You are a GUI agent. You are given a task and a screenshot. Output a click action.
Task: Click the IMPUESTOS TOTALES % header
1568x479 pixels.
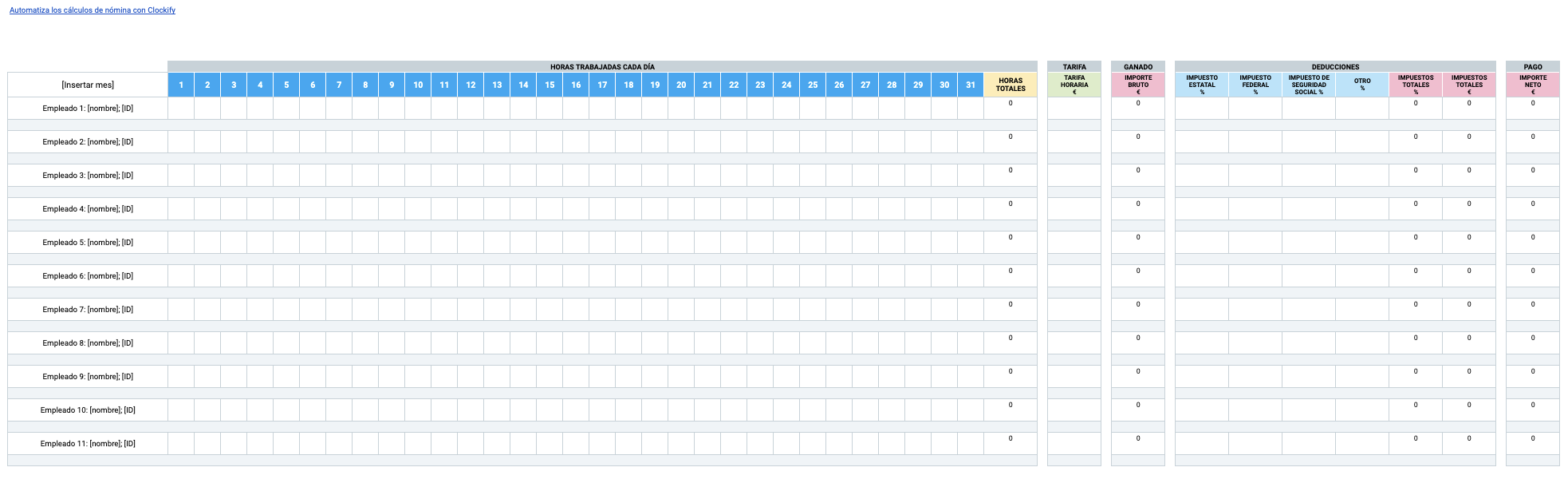pyautogui.click(x=1416, y=85)
